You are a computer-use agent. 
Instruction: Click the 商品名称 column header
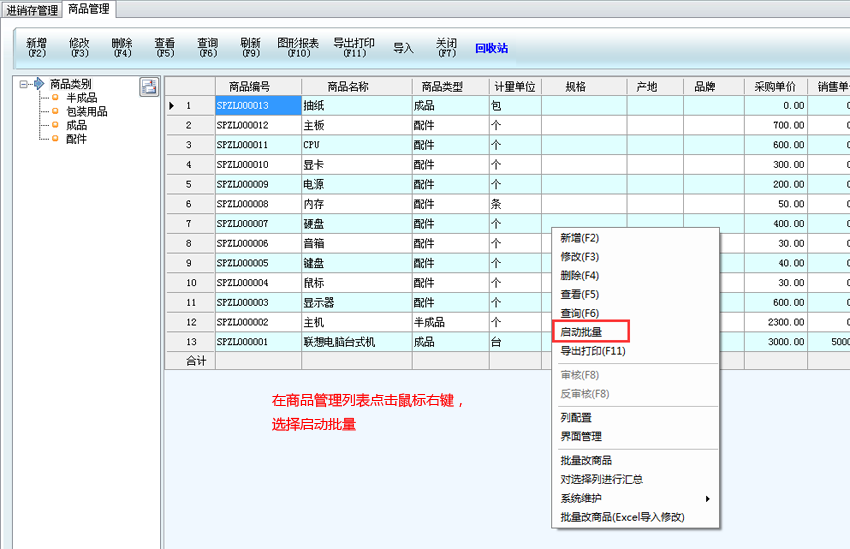(355, 87)
